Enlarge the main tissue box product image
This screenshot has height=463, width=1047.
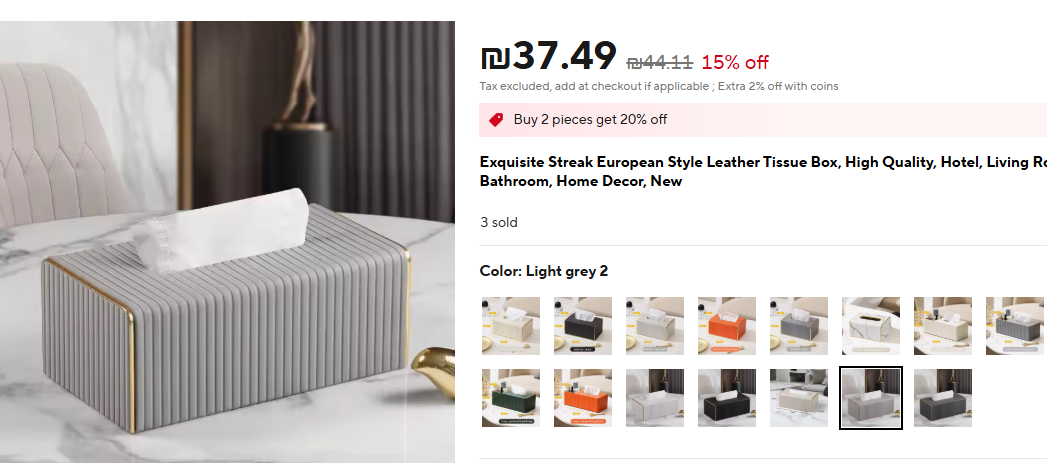click(227, 242)
